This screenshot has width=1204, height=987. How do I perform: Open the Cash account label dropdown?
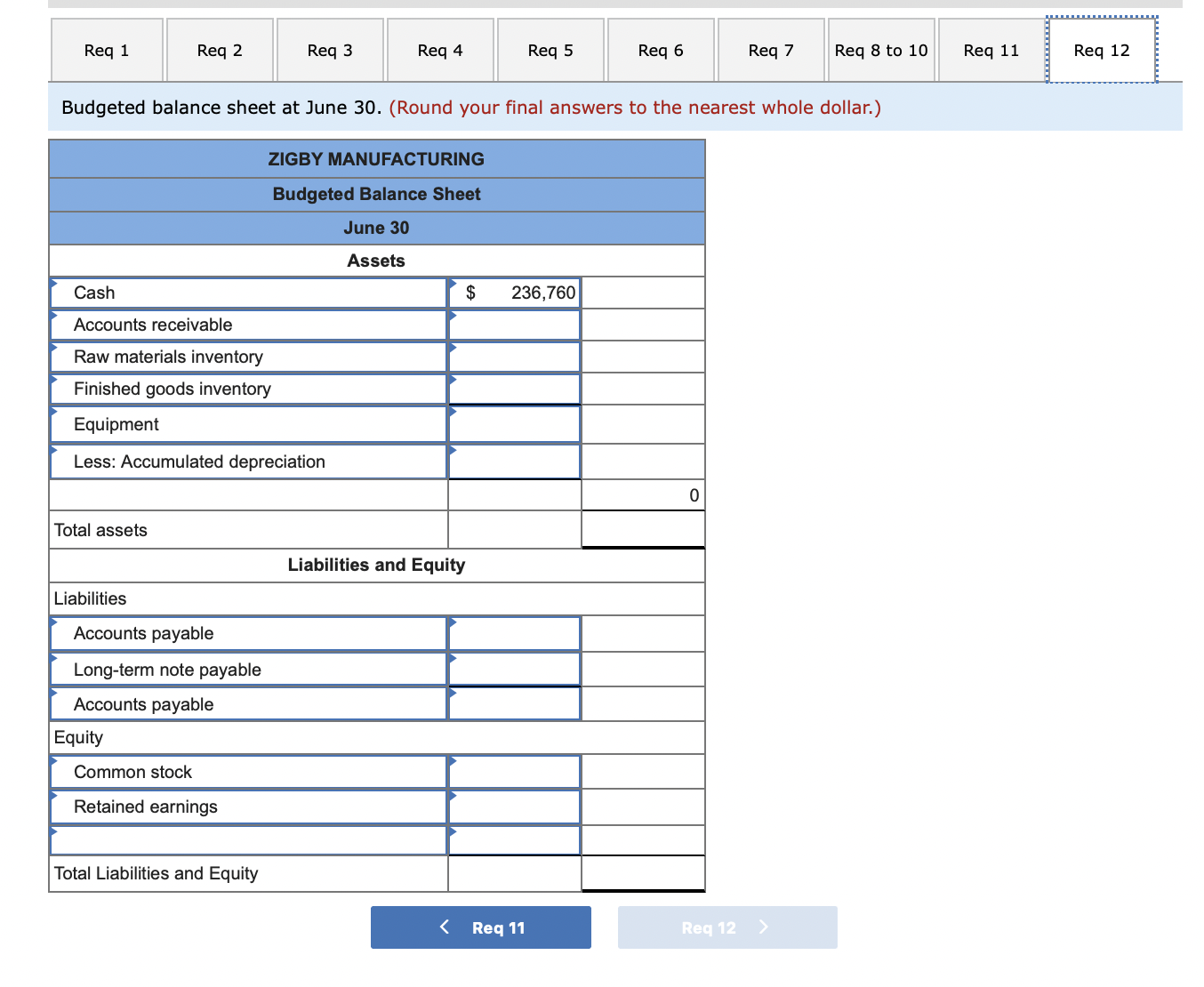(x=248, y=293)
